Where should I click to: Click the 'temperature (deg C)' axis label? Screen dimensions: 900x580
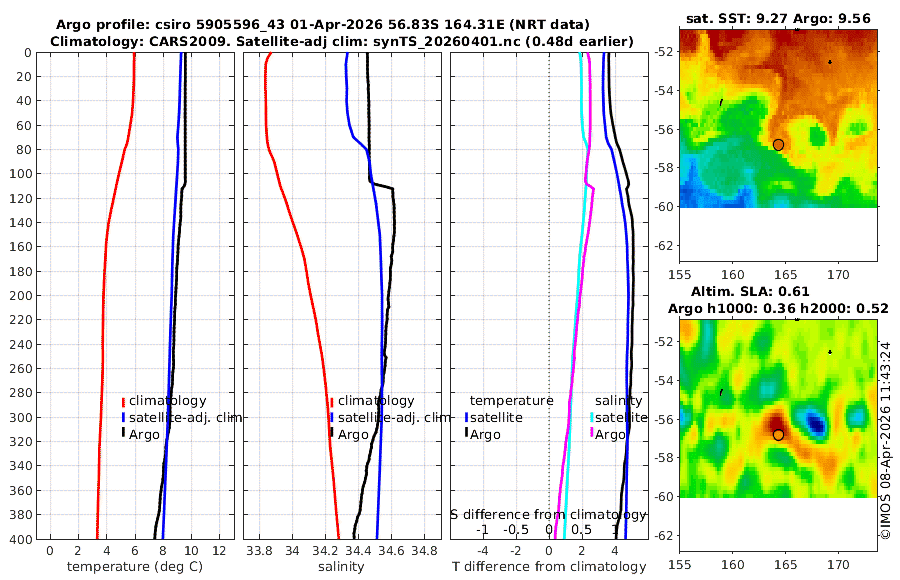(135, 567)
